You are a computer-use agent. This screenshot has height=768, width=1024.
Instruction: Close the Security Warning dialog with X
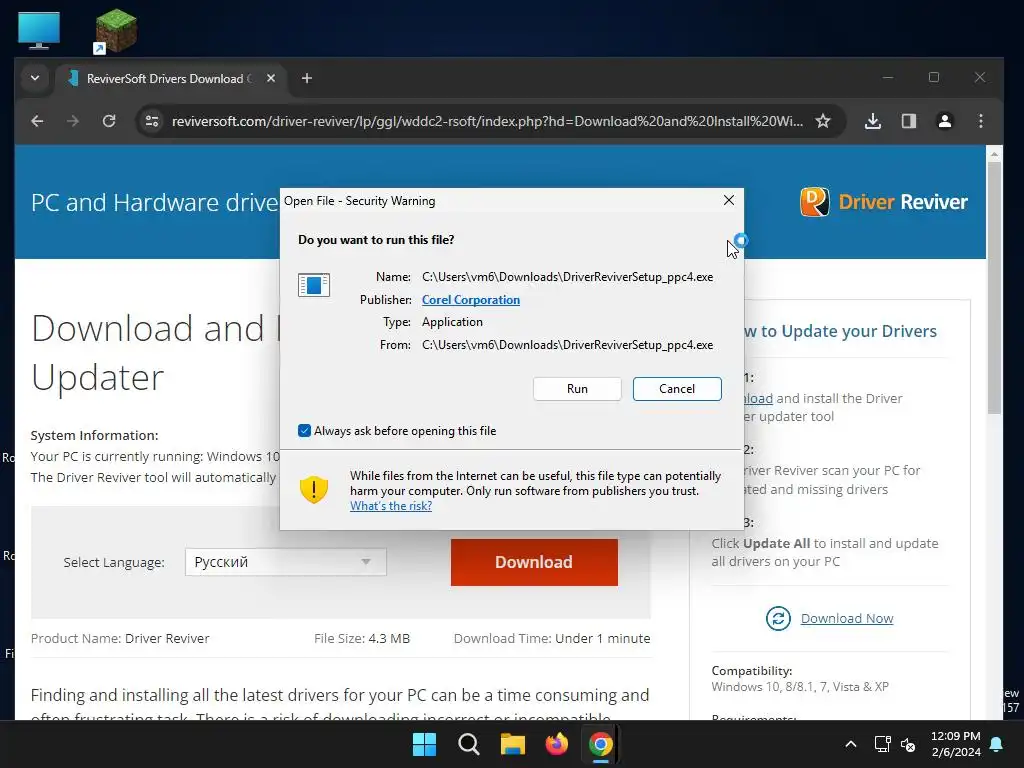[729, 200]
